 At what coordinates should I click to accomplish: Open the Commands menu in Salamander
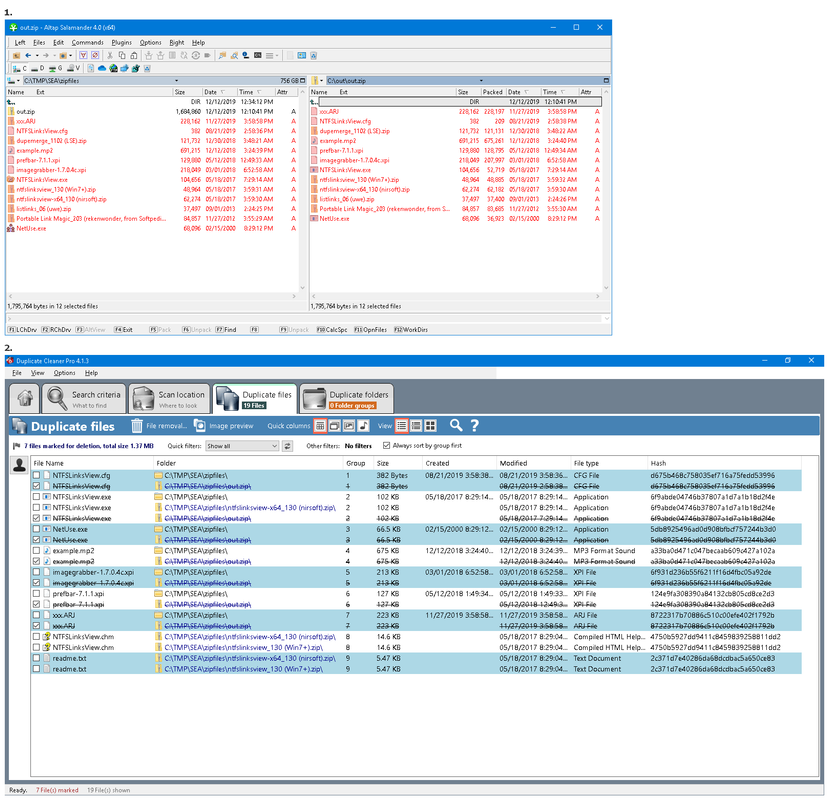point(87,42)
